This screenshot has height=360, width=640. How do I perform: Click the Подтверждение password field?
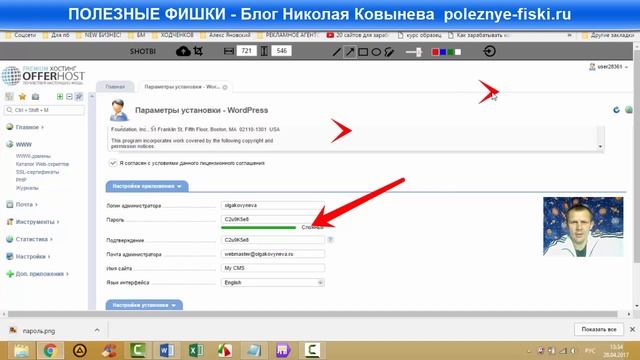click(x=273, y=240)
